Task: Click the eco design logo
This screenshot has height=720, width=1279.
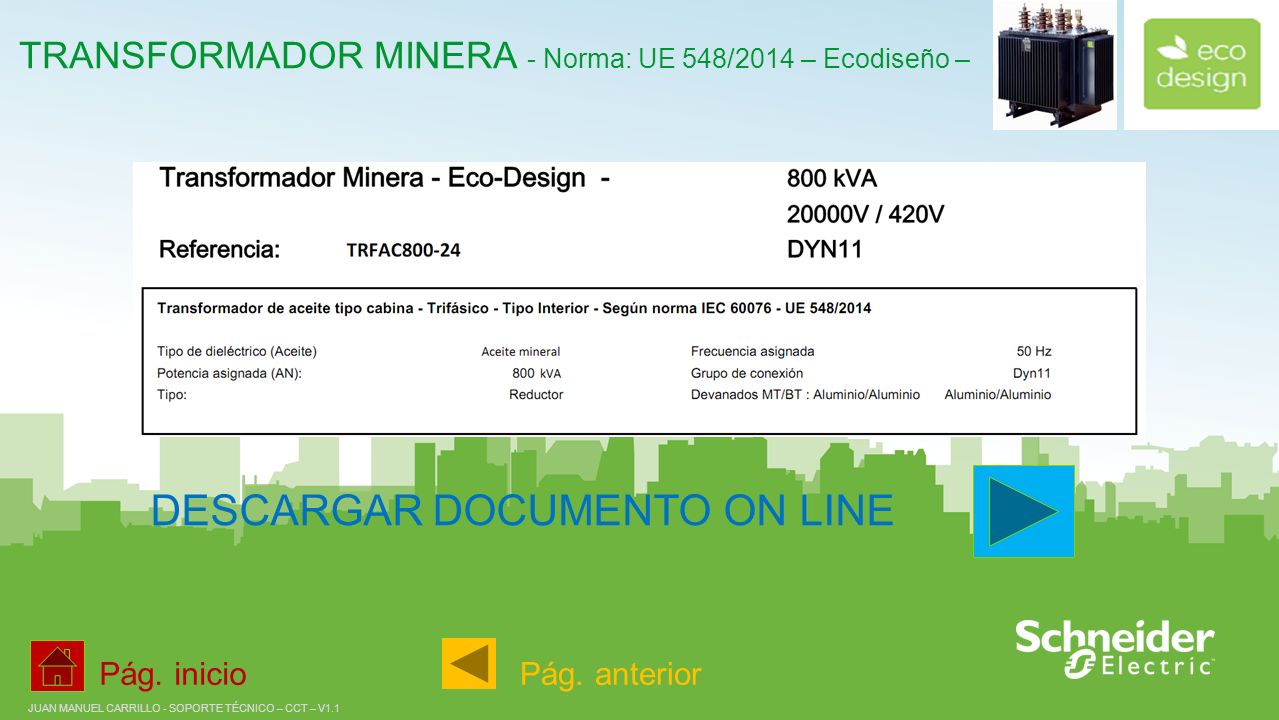Action: [1201, 64]
